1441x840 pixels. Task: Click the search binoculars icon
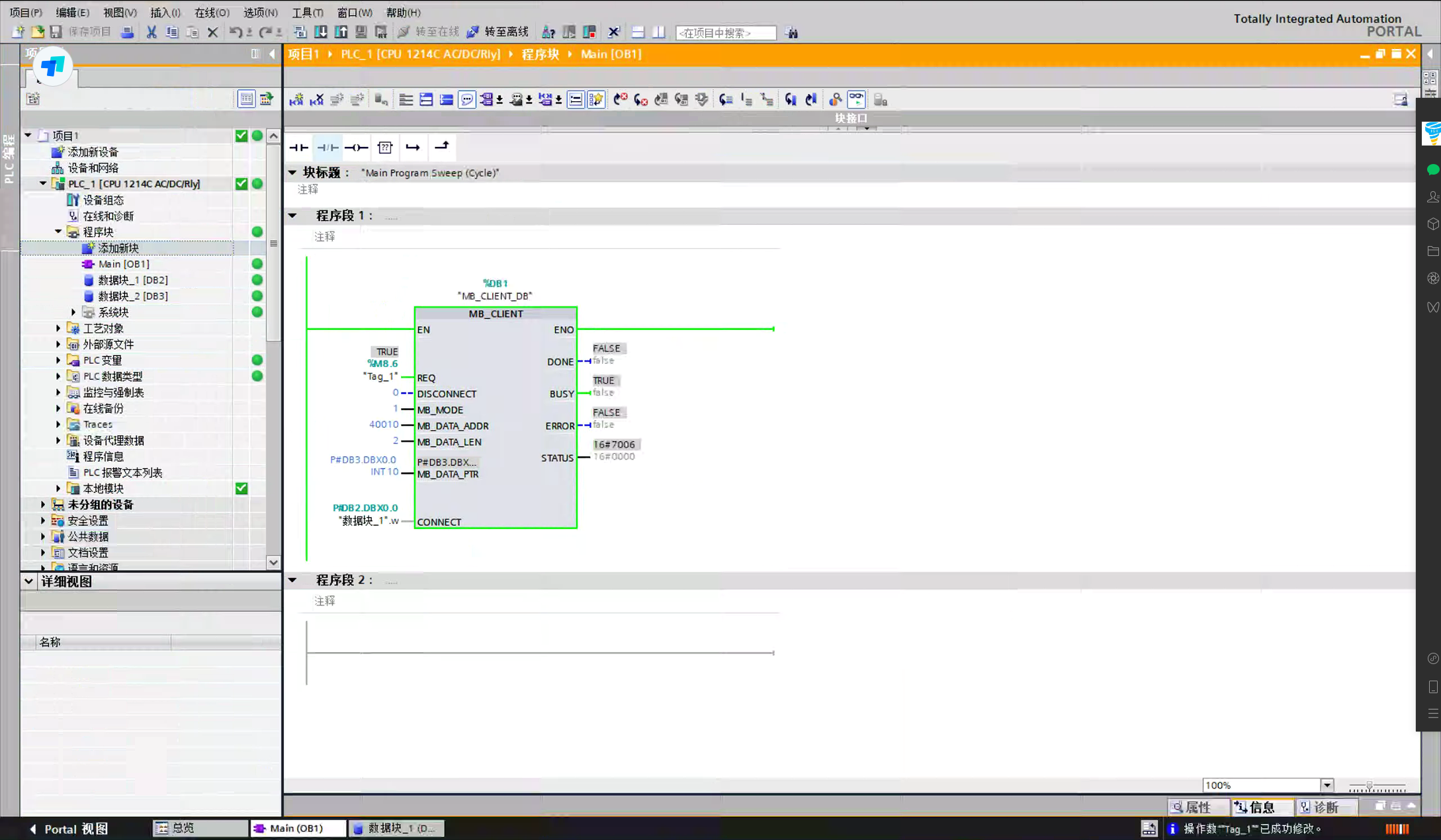click(791, 32)
